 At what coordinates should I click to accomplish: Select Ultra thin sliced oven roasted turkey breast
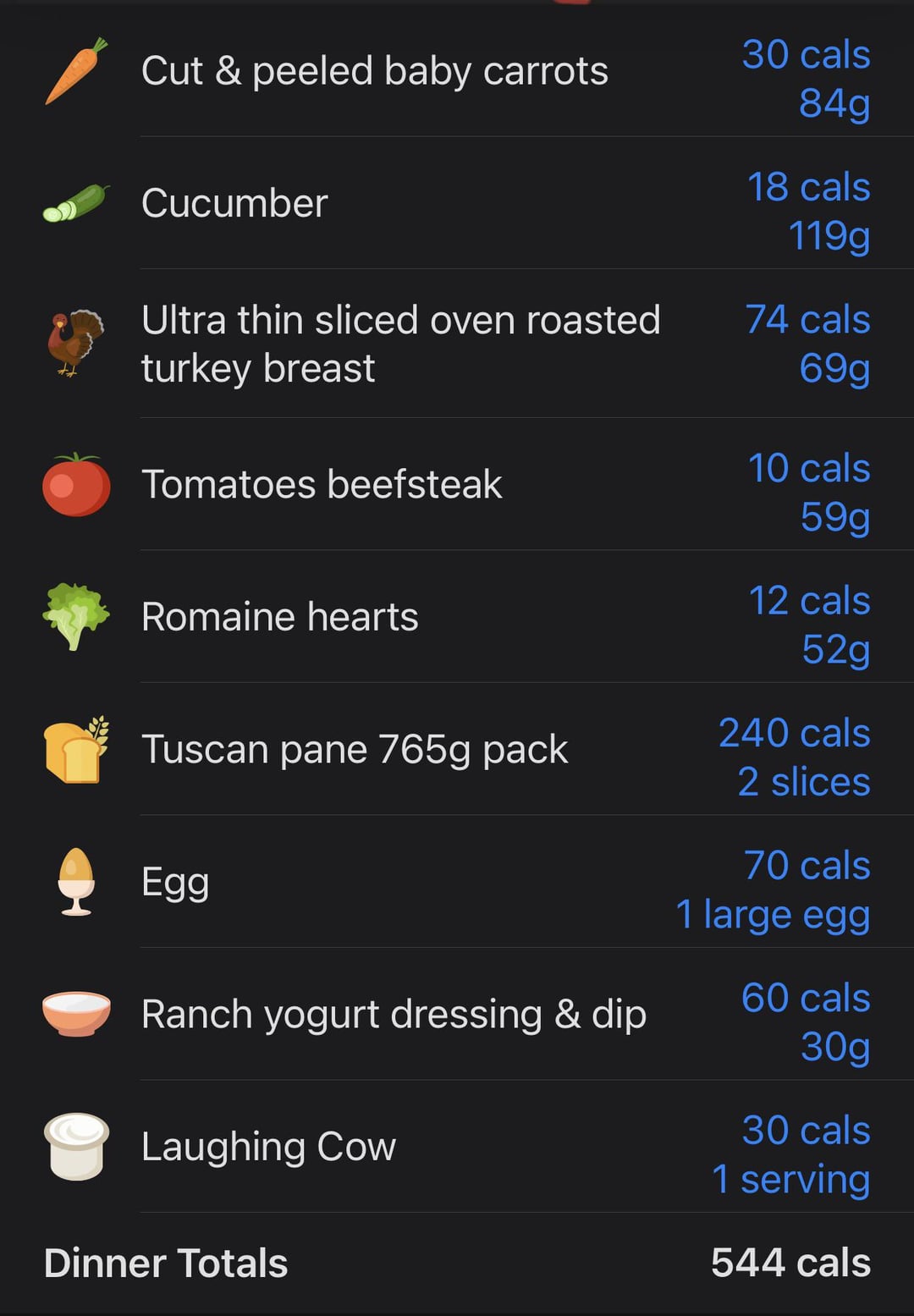[x=401, y=344]
